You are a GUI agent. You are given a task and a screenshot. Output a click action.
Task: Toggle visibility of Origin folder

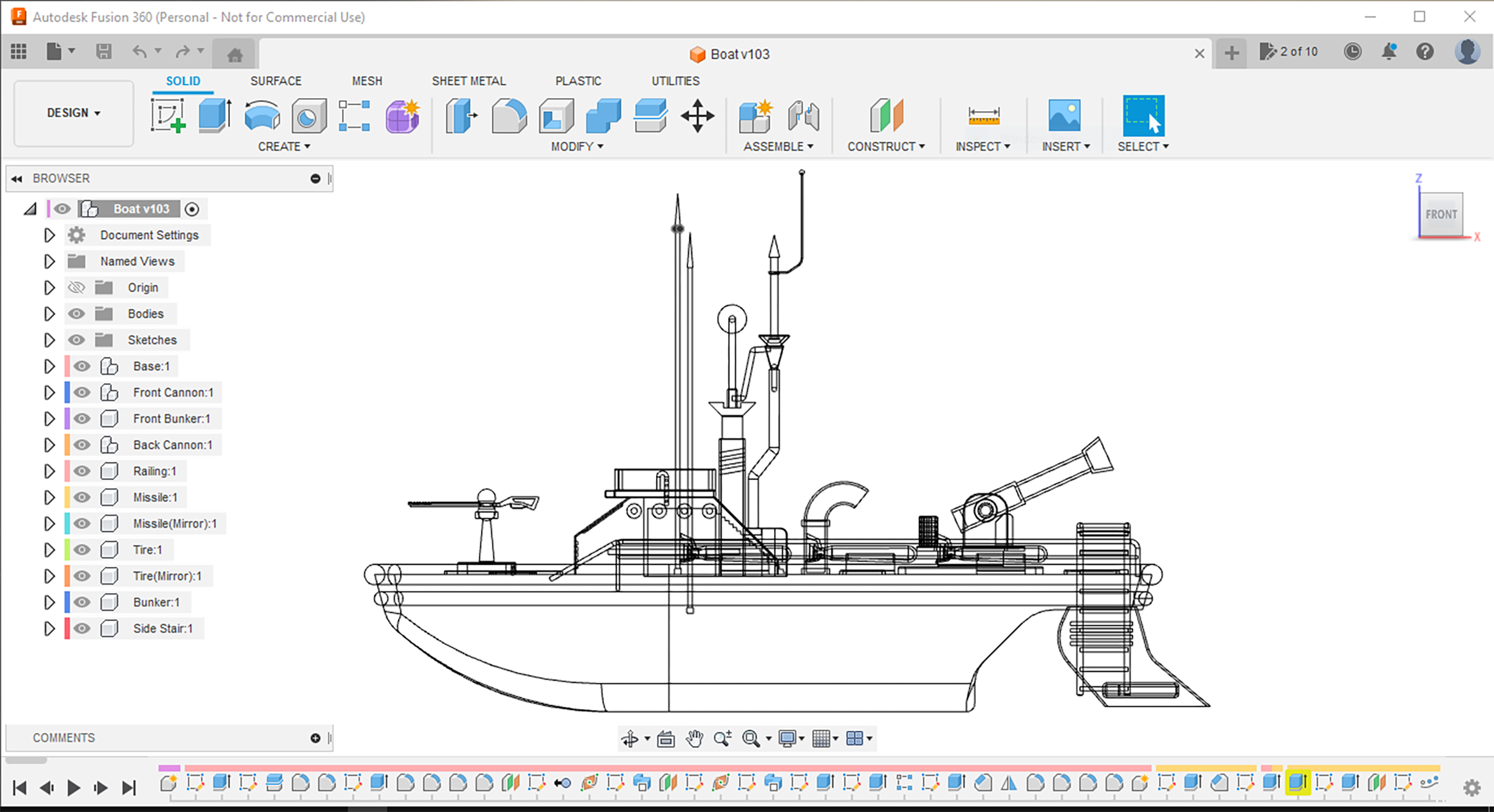pos(76,287)
